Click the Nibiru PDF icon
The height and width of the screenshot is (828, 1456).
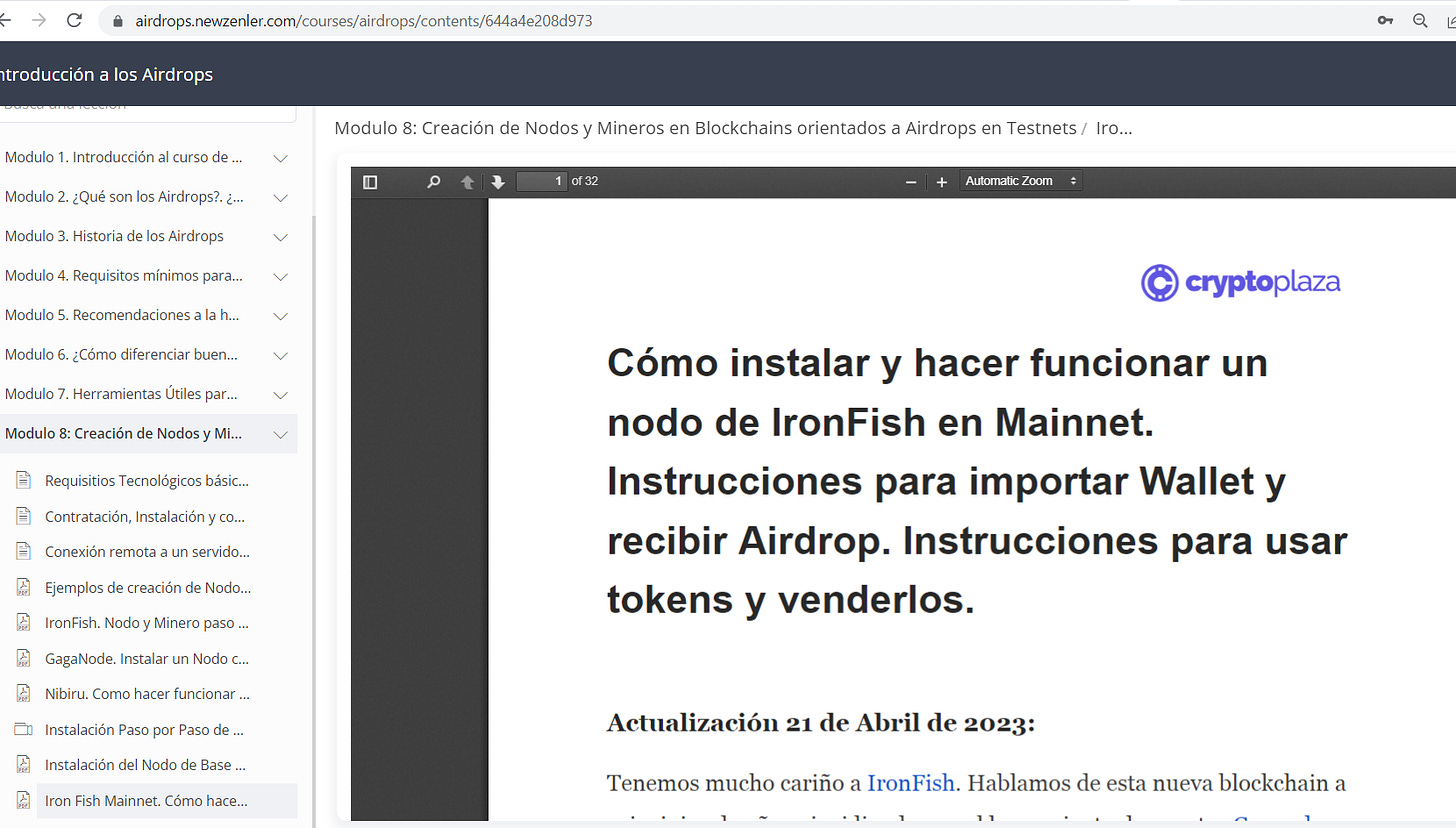24,694
